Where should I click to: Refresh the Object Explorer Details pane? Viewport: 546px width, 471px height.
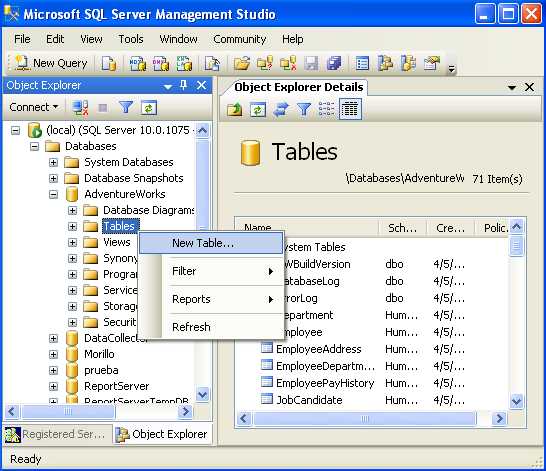tap(258, 109)
